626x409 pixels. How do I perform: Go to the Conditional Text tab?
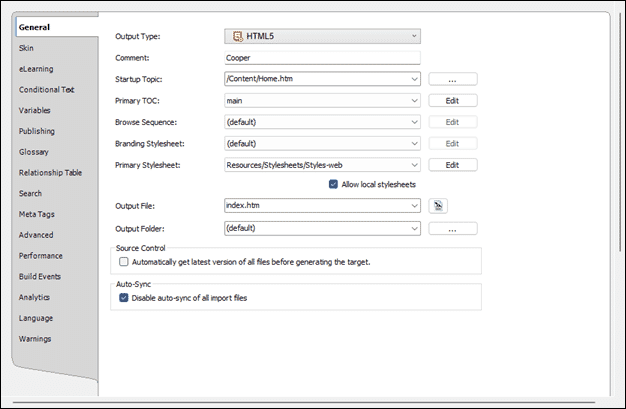coord(46,89)
